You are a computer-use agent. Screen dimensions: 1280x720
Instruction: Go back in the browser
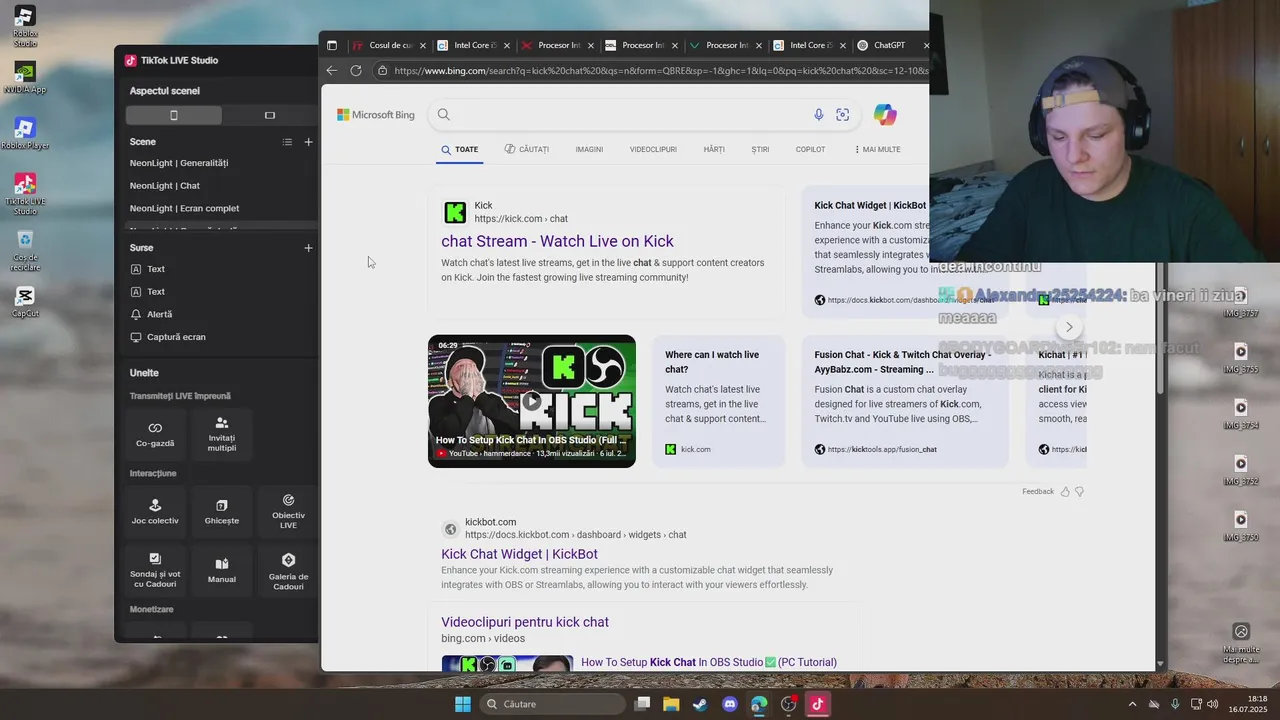pos(332,70)
